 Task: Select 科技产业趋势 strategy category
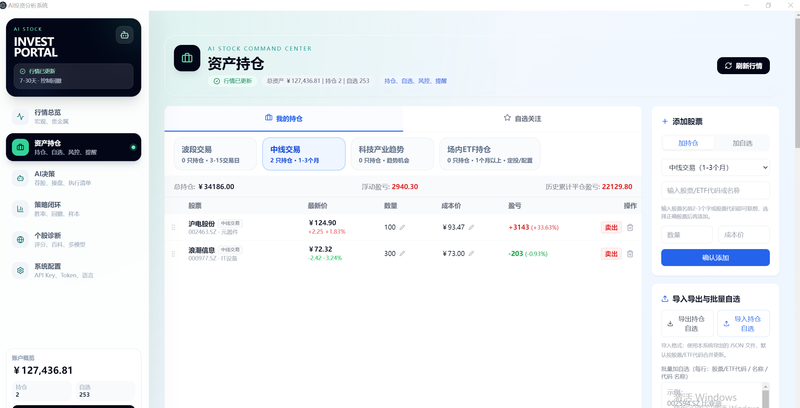[x=392, y=154]
